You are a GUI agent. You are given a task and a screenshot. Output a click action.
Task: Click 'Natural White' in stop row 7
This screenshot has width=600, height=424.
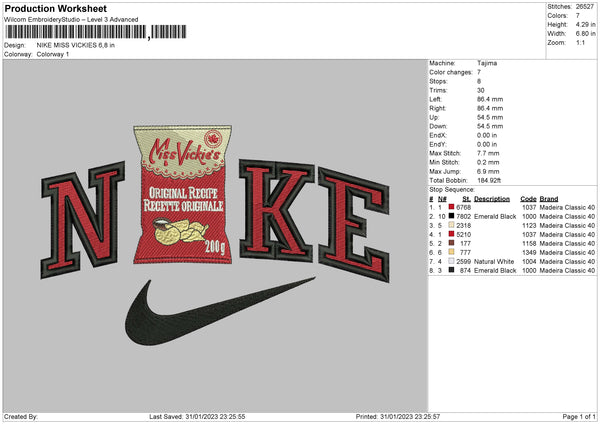pyautogui.click(x=494, y=261)
